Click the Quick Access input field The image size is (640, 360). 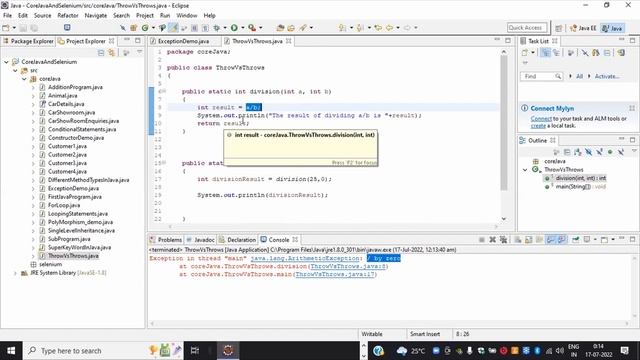point(527,28)
